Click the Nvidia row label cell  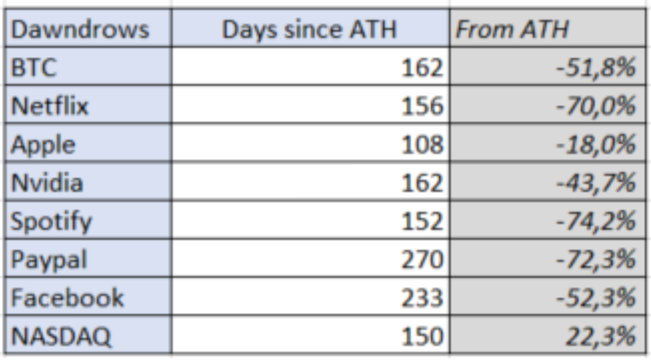tap(88, 182)
